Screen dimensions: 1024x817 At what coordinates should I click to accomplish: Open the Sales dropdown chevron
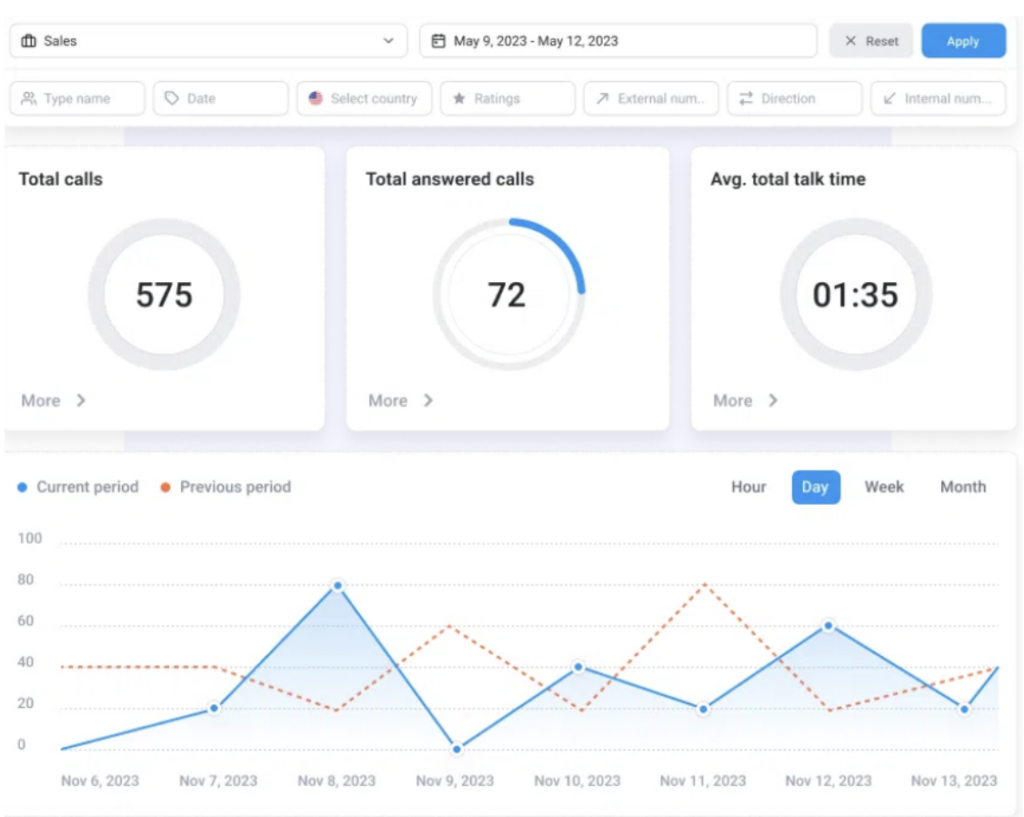(388, 41)
